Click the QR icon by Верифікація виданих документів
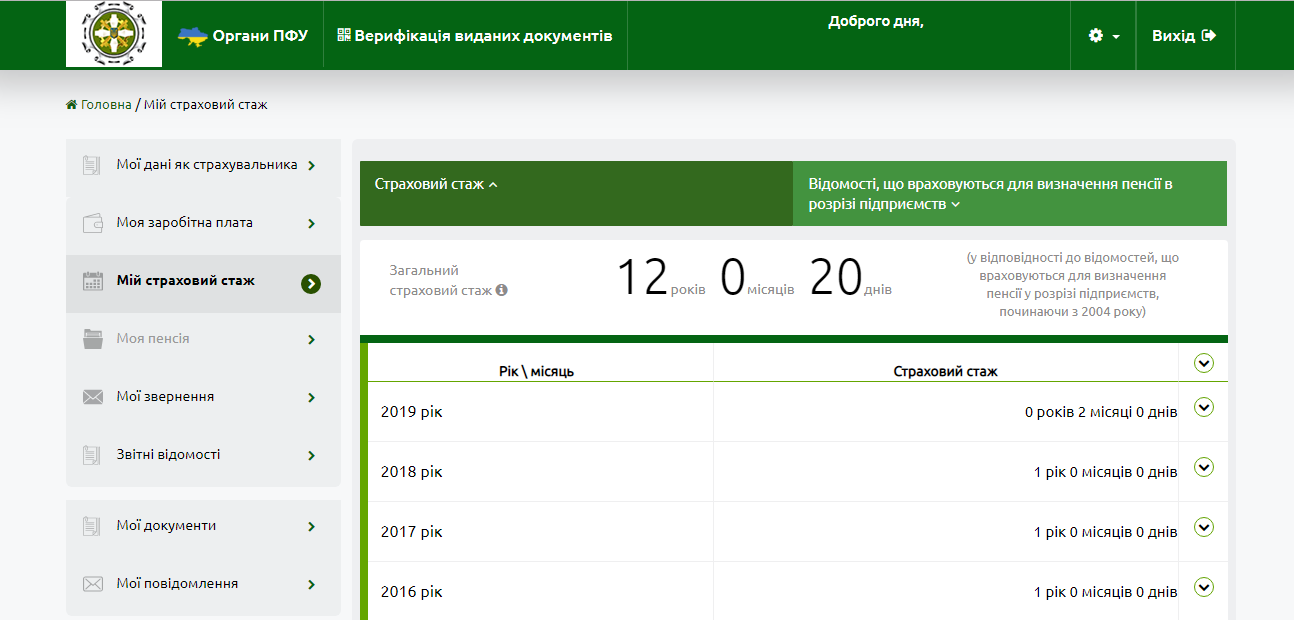This screenshot has height=620, width=1294. click(344, 35)
